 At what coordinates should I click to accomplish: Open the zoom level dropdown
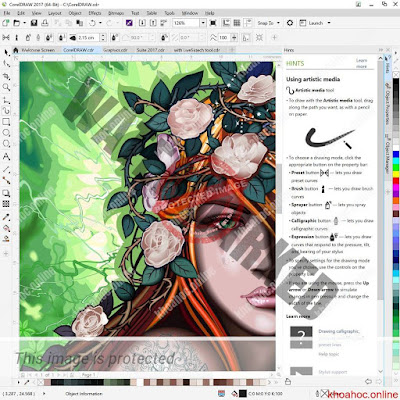203,23
